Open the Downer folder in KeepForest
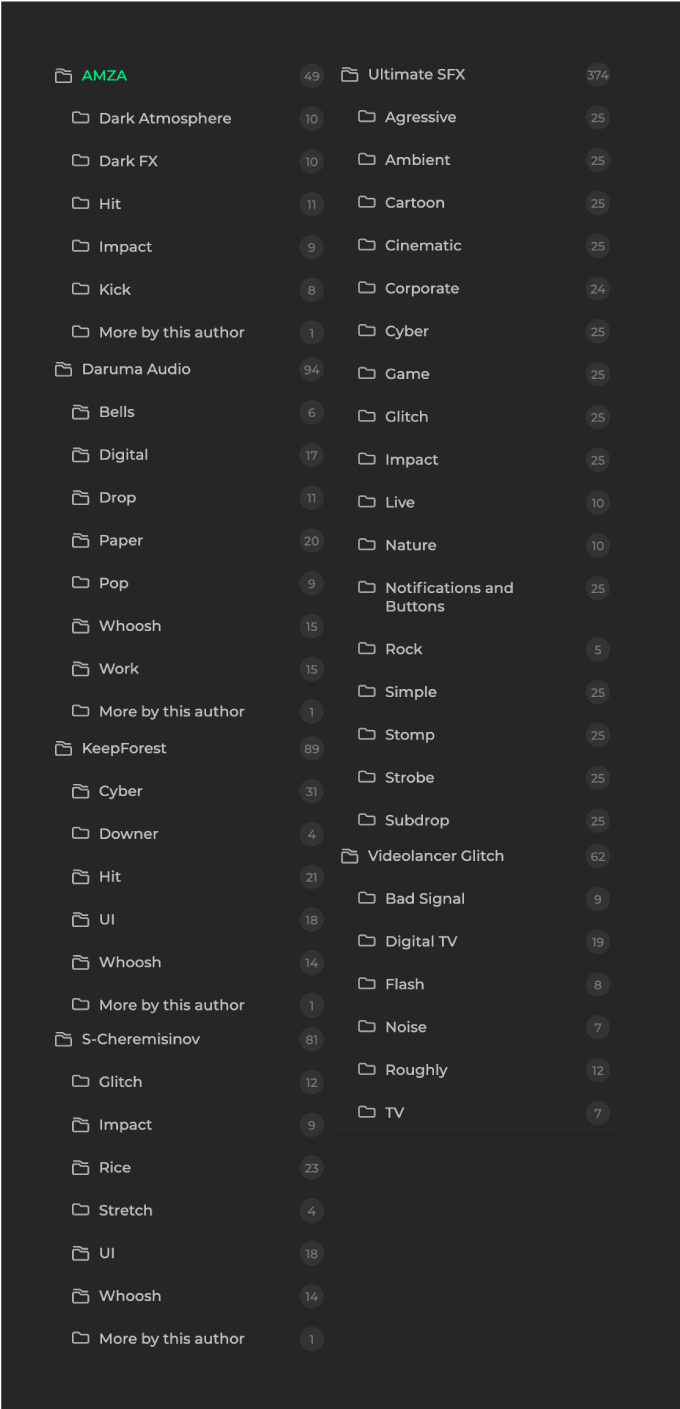Screen dimensions: 680x1409 (128, 834)
